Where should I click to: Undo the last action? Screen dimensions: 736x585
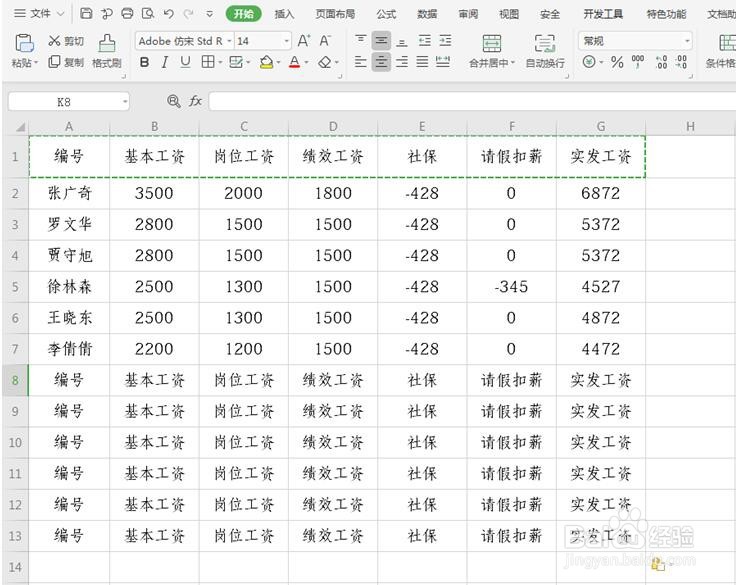point(169,14)
